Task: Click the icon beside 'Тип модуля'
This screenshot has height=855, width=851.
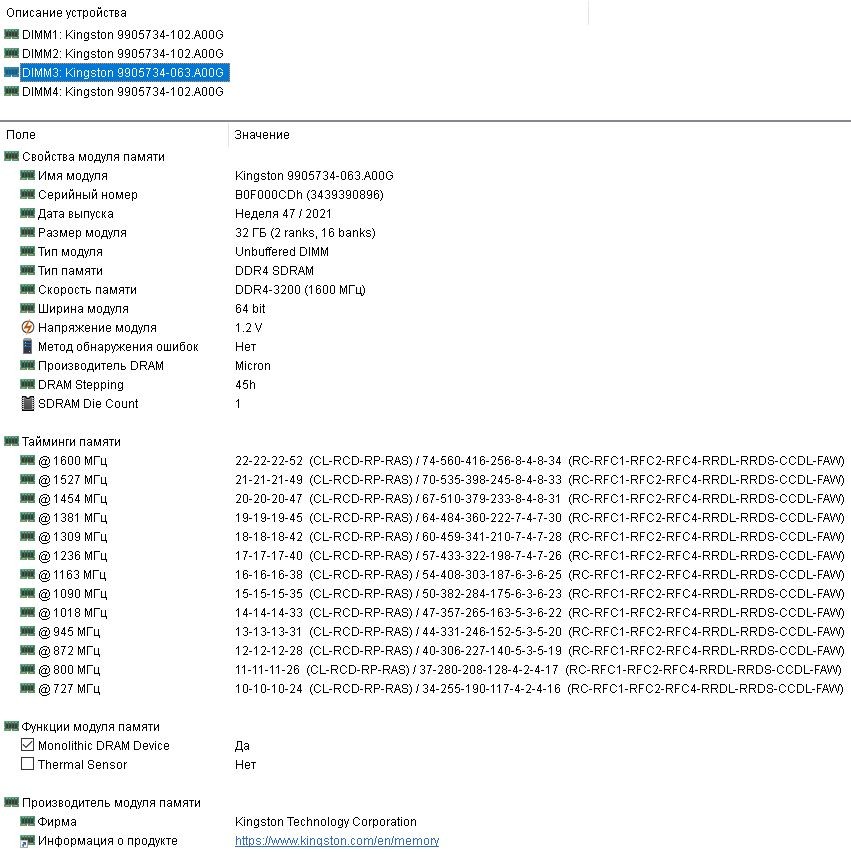Action: [x=27, y=251]
